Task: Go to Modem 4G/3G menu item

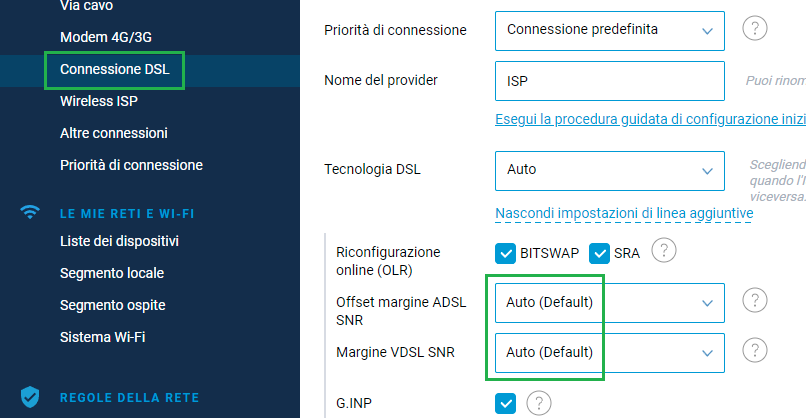Action: point(103,37)
